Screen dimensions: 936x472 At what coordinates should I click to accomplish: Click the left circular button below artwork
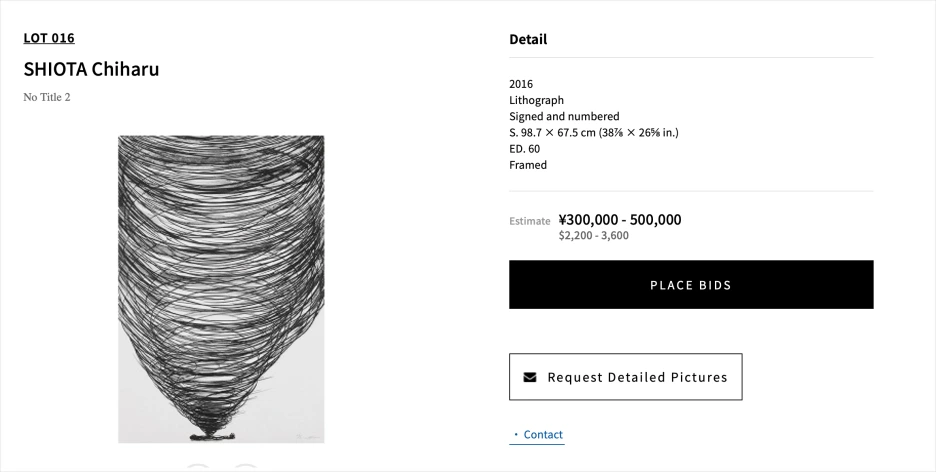pos(198,467)
